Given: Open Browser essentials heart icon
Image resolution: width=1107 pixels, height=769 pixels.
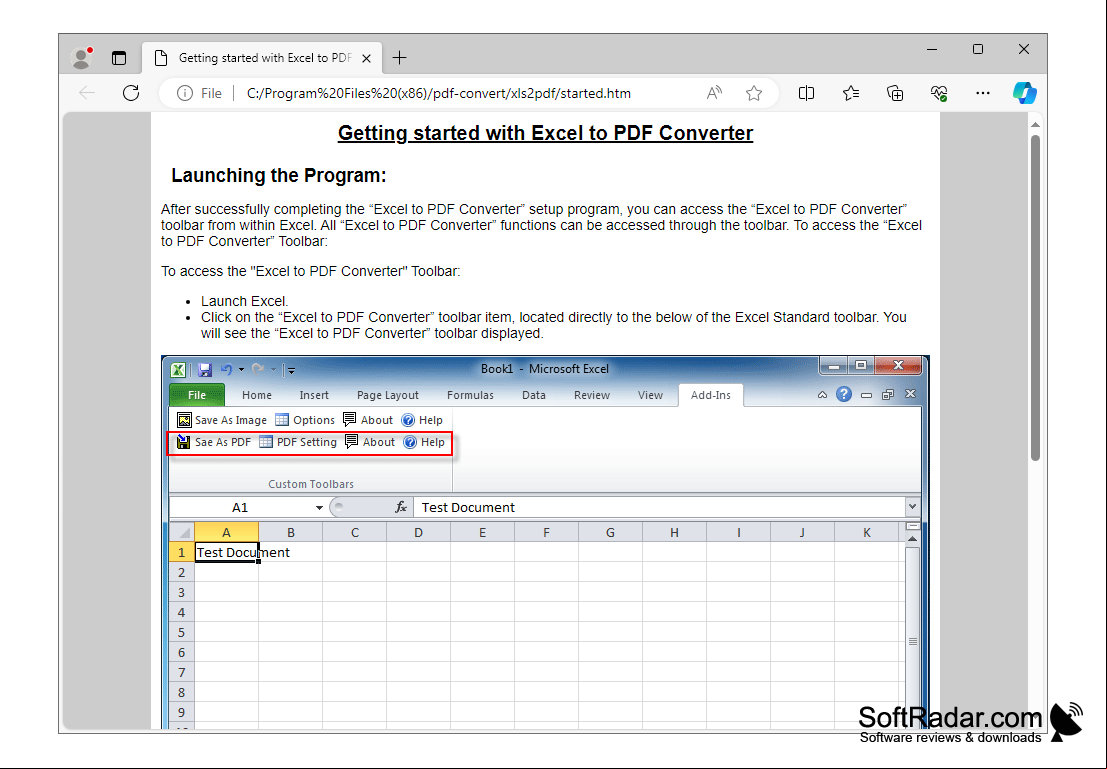Looking at the screenshot, I should (x=939, y=93).
